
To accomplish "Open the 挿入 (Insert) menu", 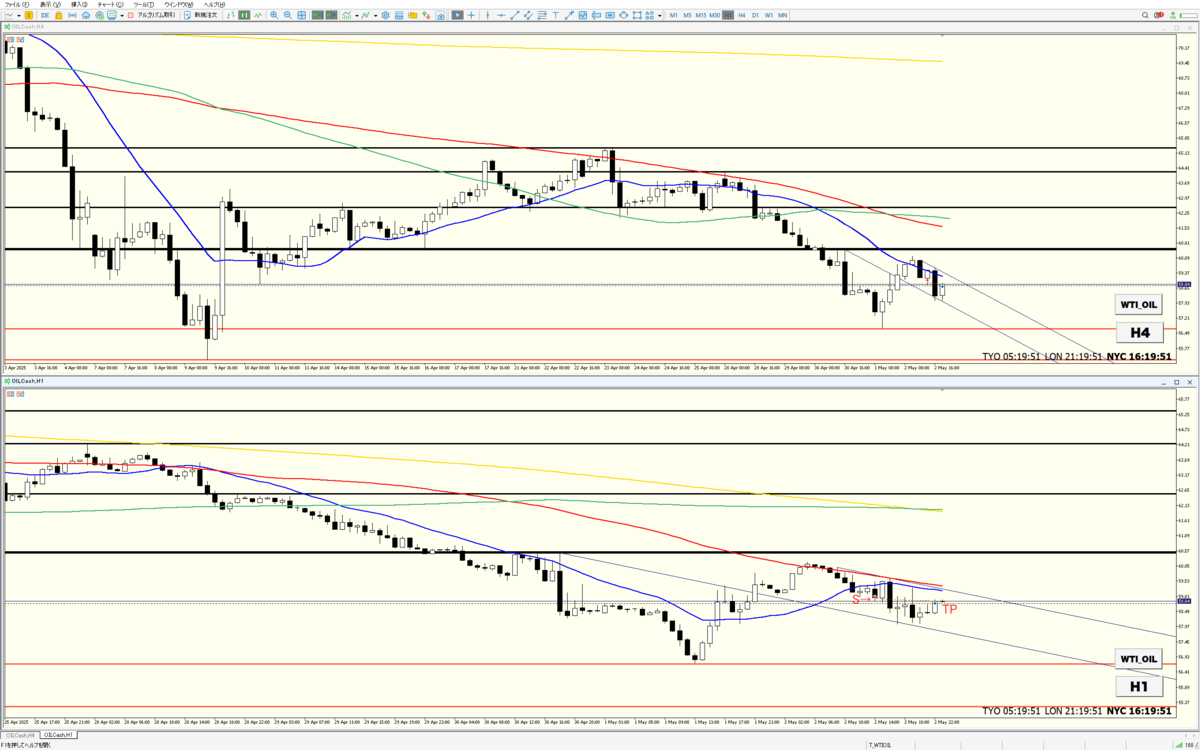I will (79, 5).
